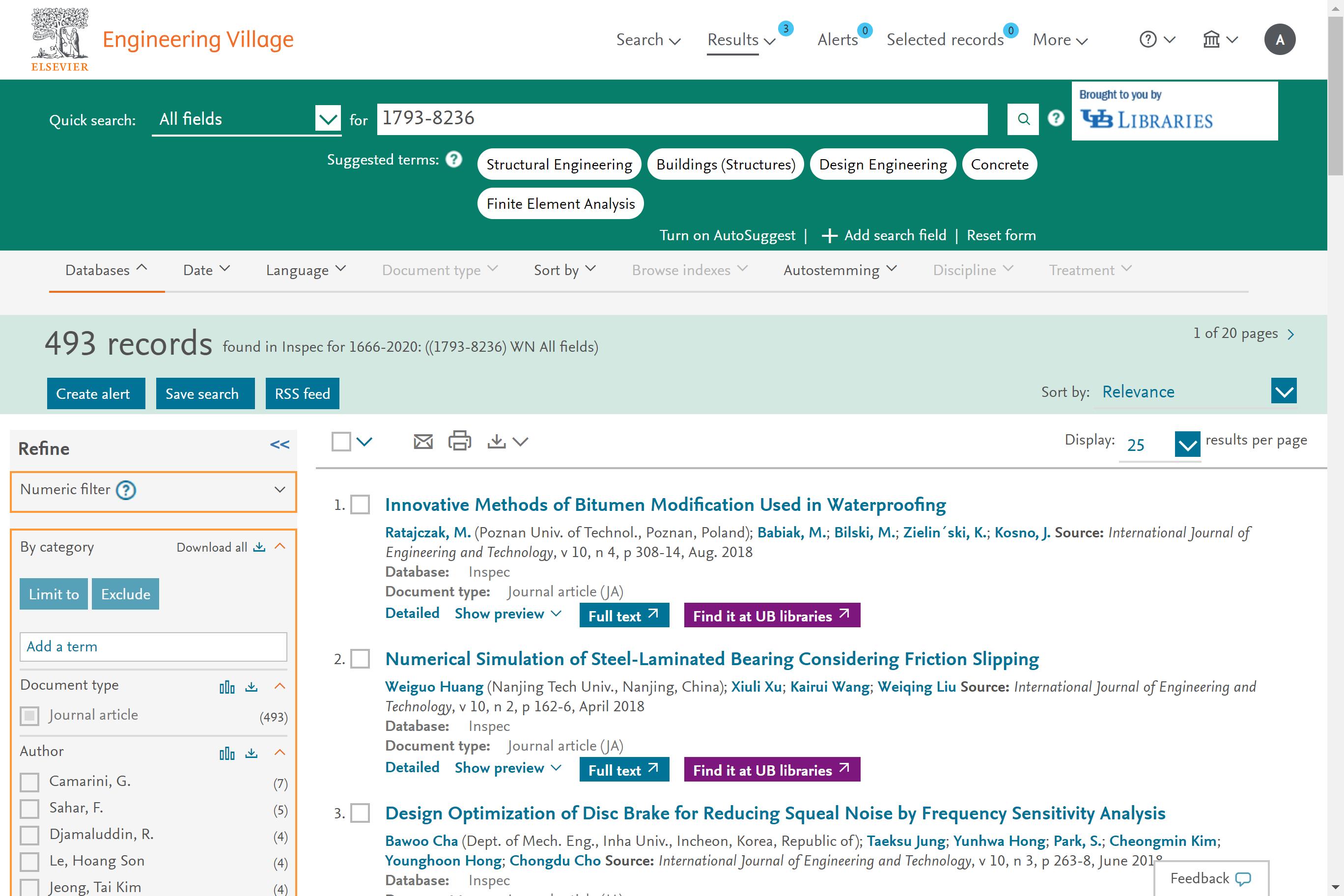Viewport: 1344px width, 896px height.
Task: Download the Author facet data
Action: [252, 753]
